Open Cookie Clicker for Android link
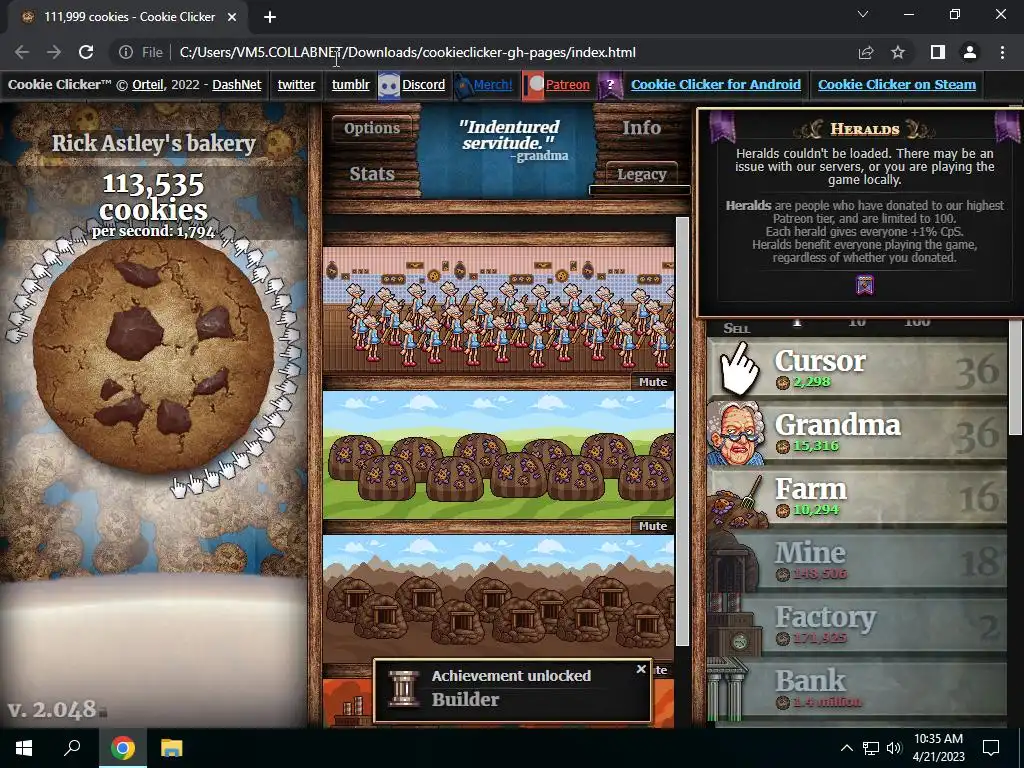The image size is (1024, 768). pyautogui.click(x=716, y=84)
